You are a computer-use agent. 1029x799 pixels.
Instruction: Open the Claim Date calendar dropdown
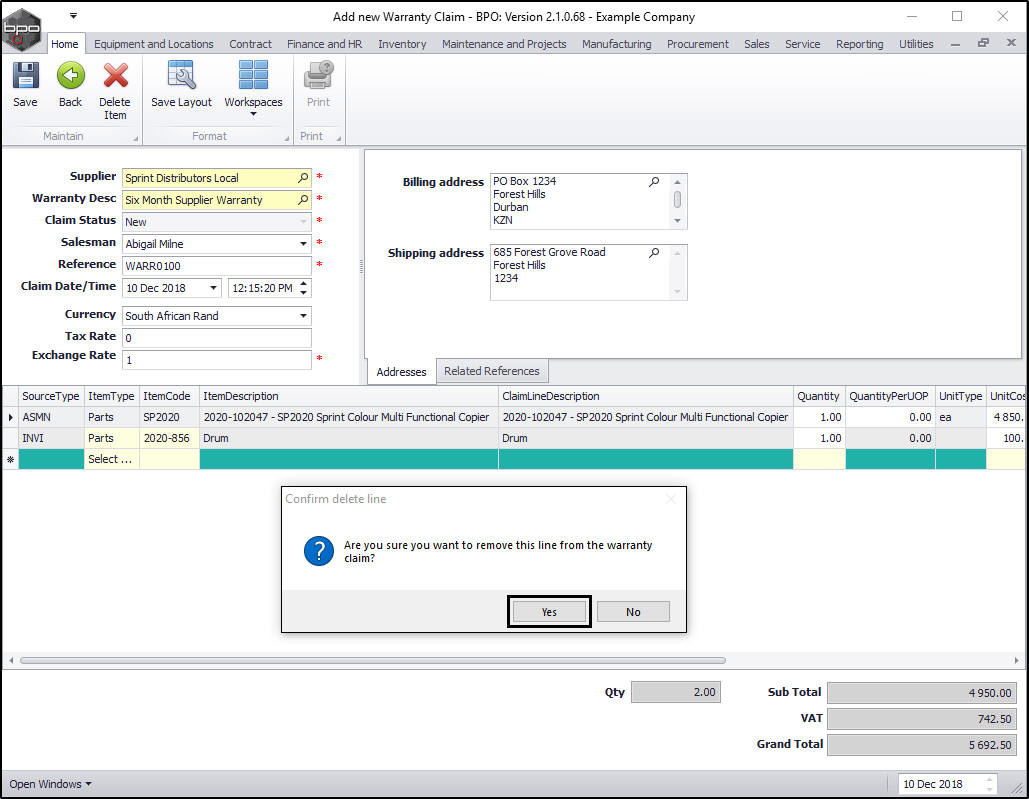point(213,288)
